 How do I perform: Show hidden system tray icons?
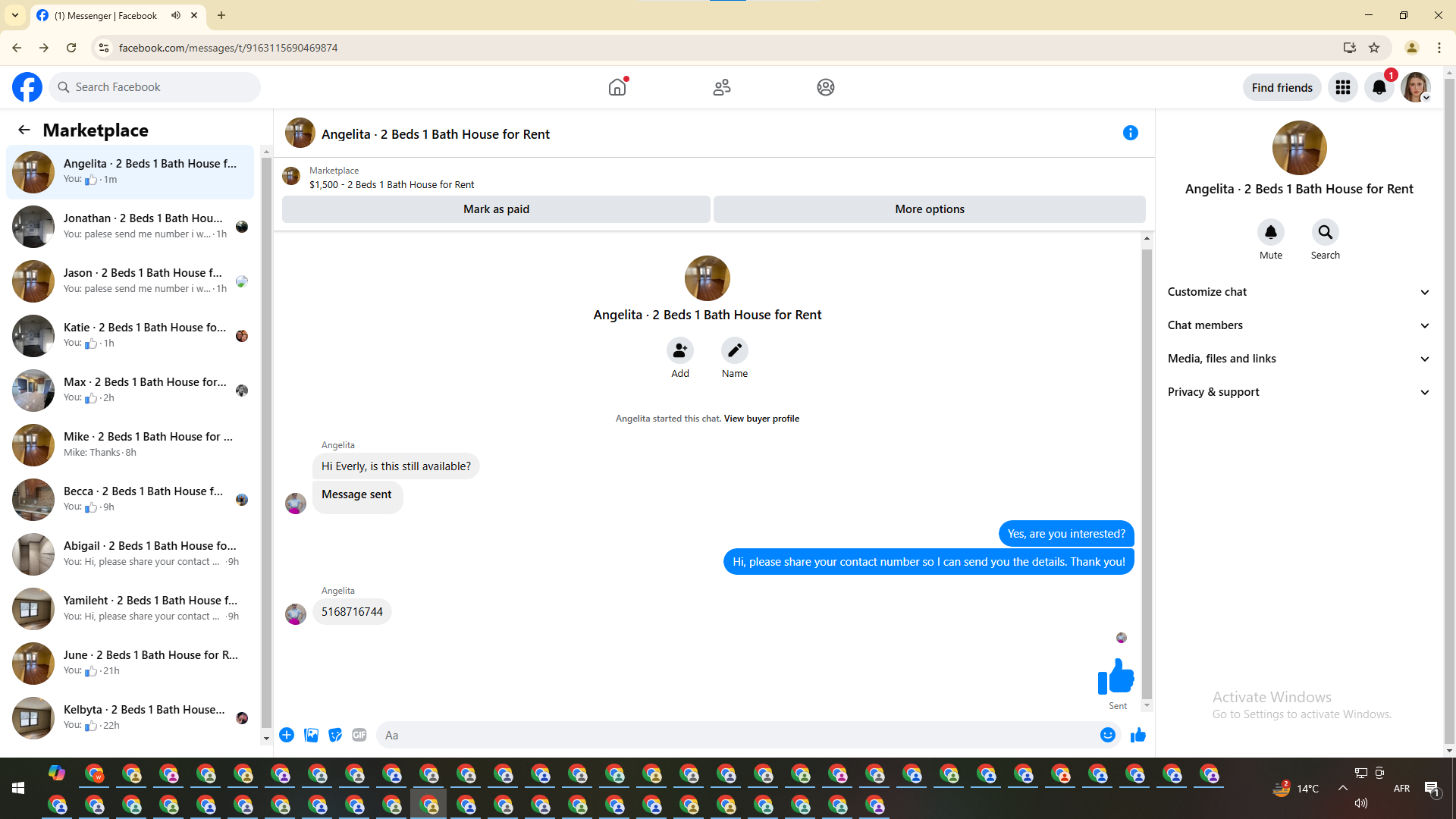point(1343,788)
